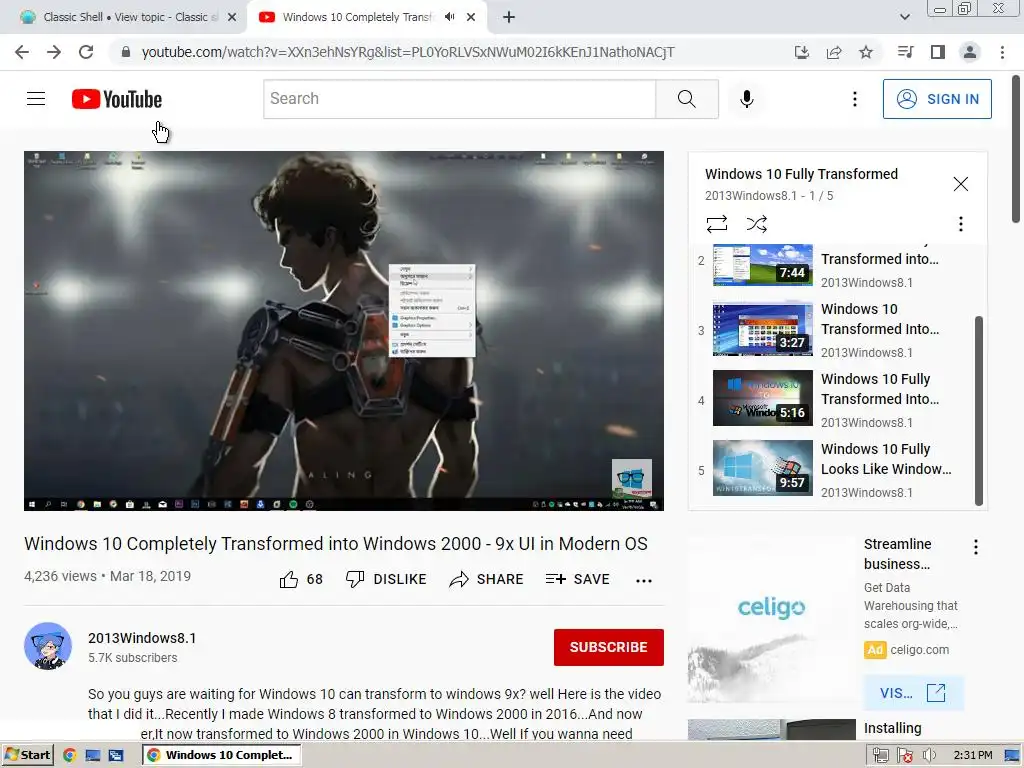
Task: Open the Windows 10 Complet... taskbar button
Action: (221, 755)
